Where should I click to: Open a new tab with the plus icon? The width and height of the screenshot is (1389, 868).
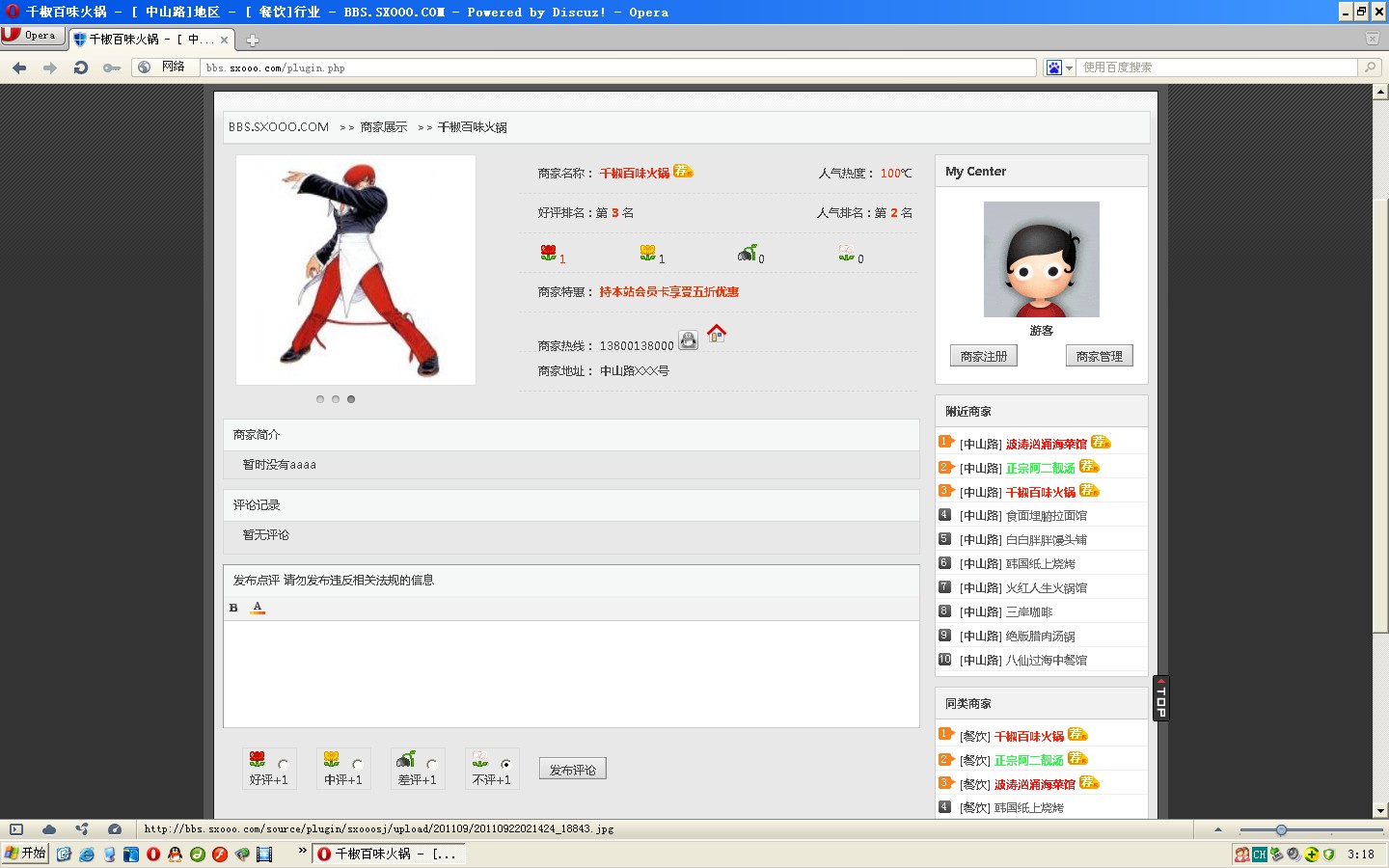coord(253,41)
